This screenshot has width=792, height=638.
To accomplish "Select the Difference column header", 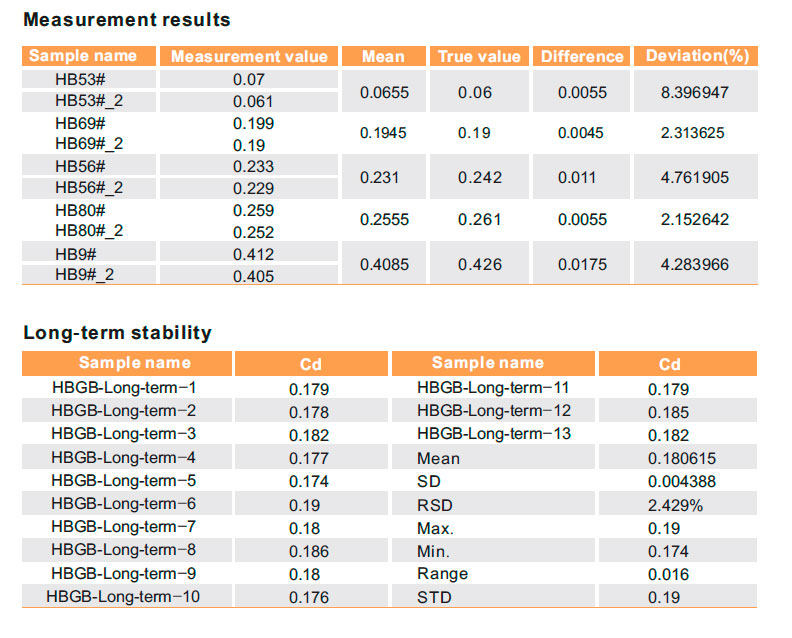I will coord(582,57).
